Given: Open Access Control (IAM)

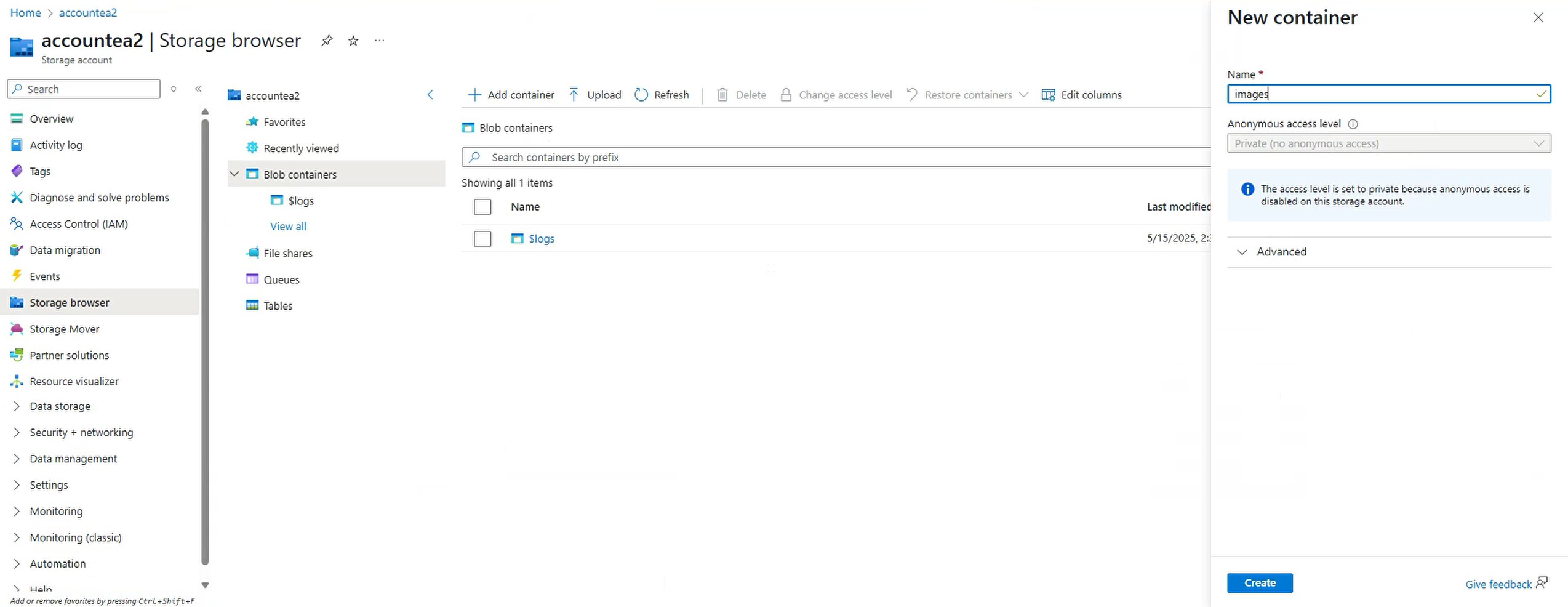Looking at the screenshot, I should coord(79,224).
